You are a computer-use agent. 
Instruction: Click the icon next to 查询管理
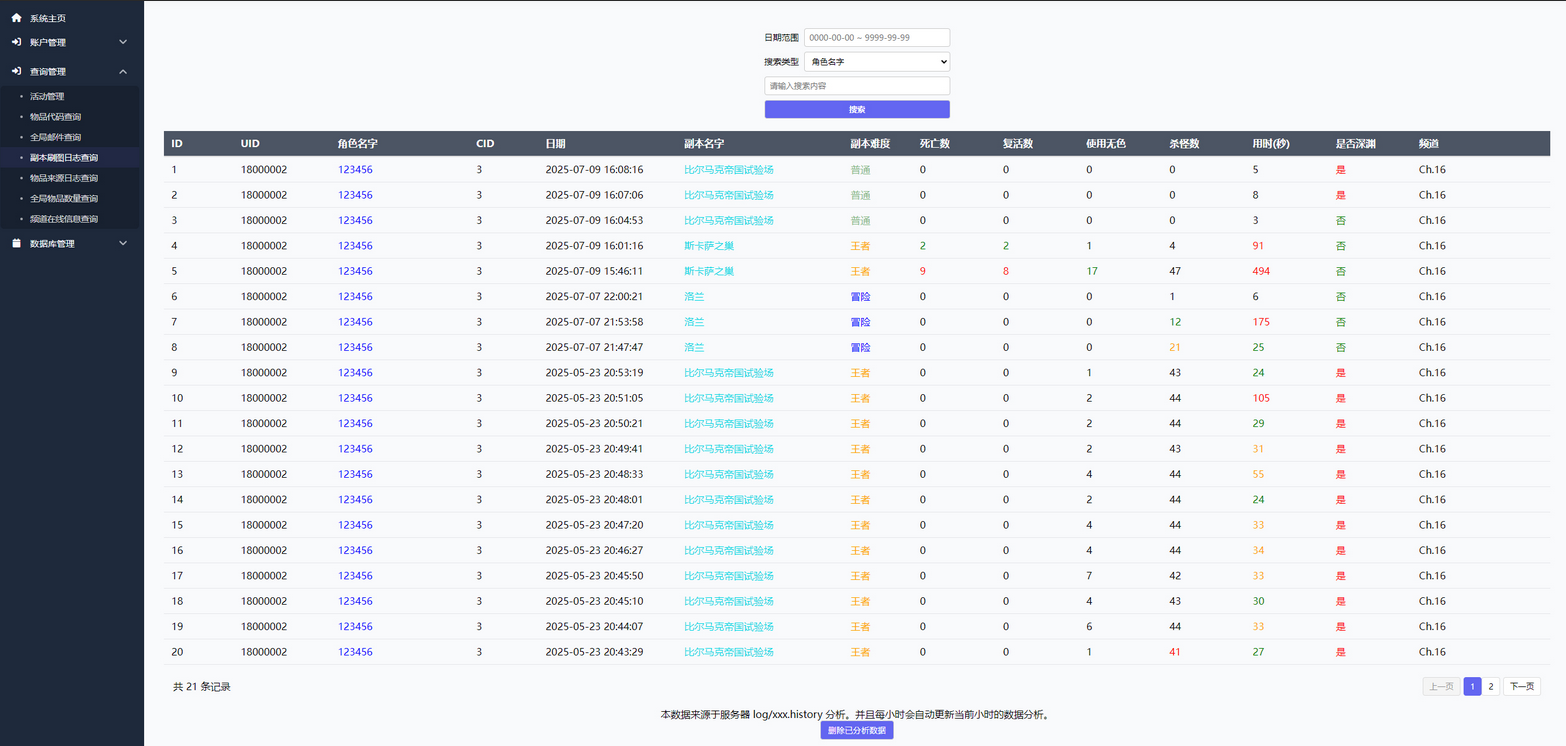[x=16, y=71]
